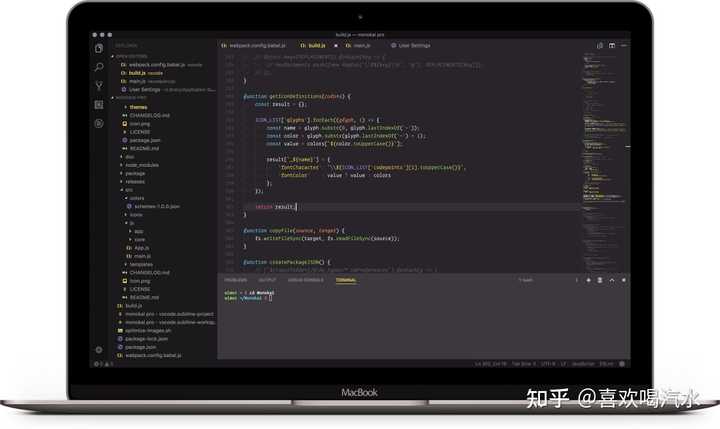This screenshot has height=429, width=720.
Task: Click the minimap code overview
Action: click(x=605, y=161)
